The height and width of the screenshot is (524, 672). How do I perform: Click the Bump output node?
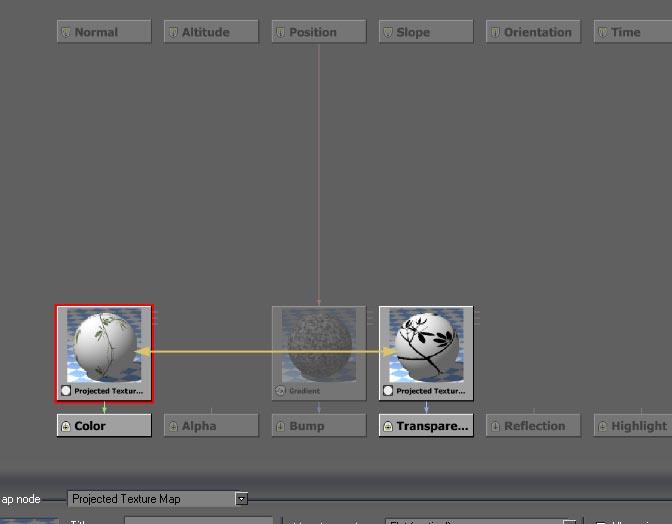319,426
